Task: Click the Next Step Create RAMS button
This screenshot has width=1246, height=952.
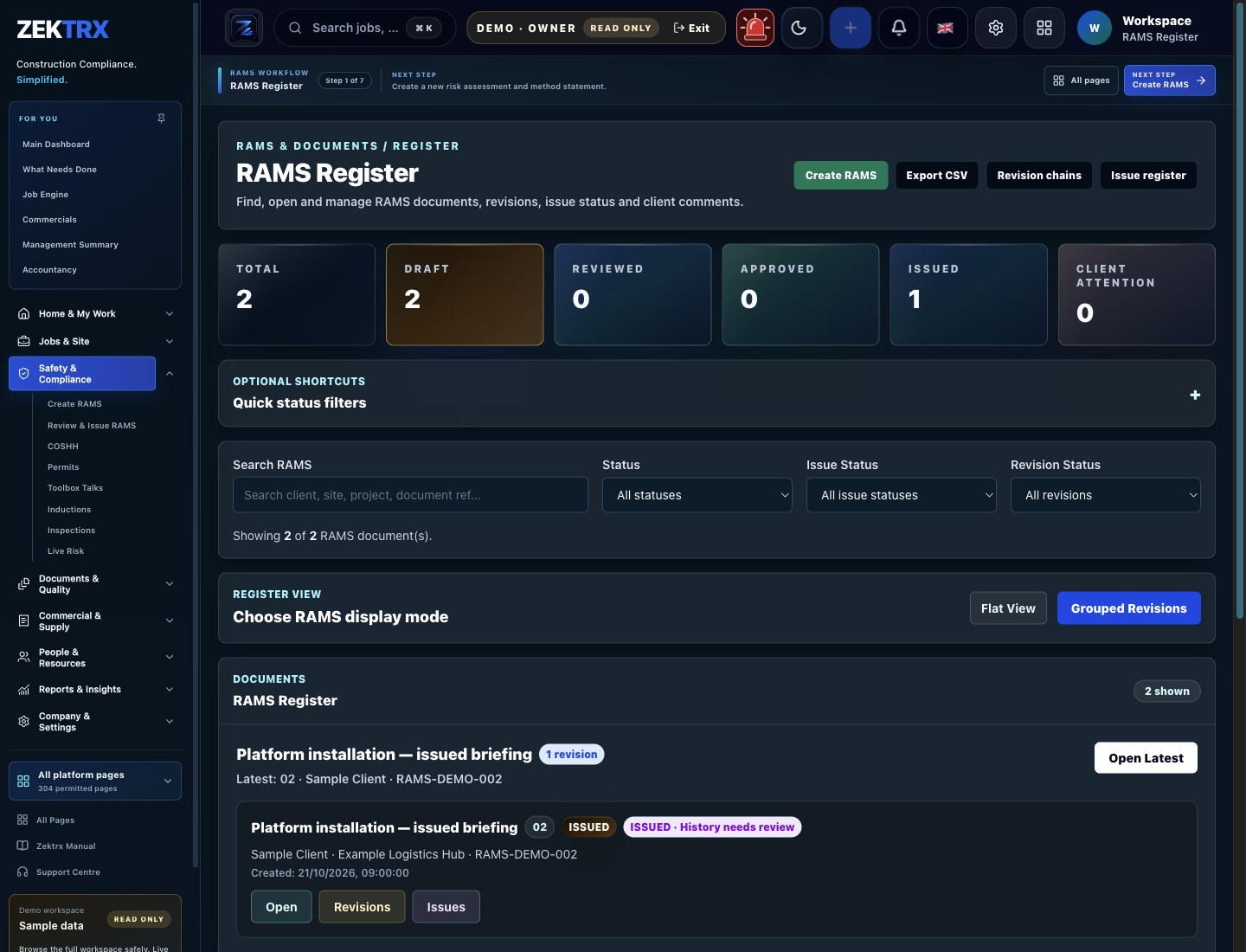Action: (x=1169, y=80)
